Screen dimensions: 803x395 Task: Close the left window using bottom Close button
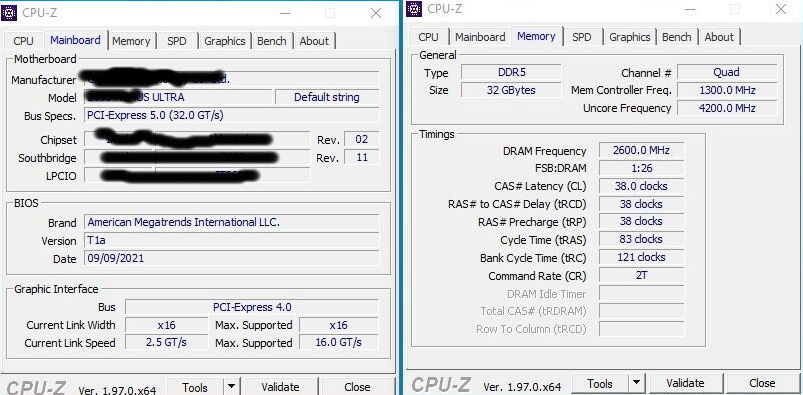pyautogui.click(x=357, y=387)
